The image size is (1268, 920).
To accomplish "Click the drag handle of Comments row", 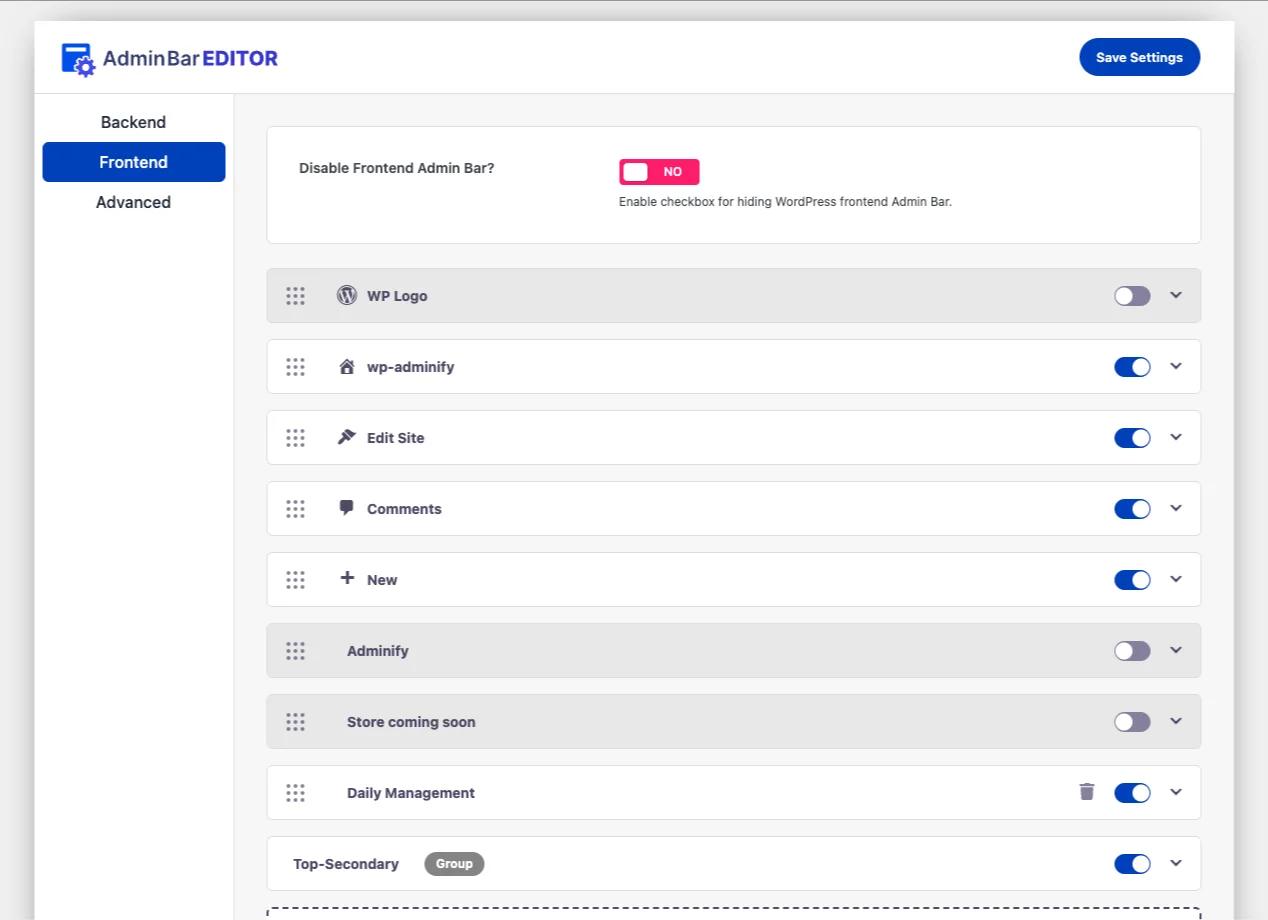I will coord(295,509).
